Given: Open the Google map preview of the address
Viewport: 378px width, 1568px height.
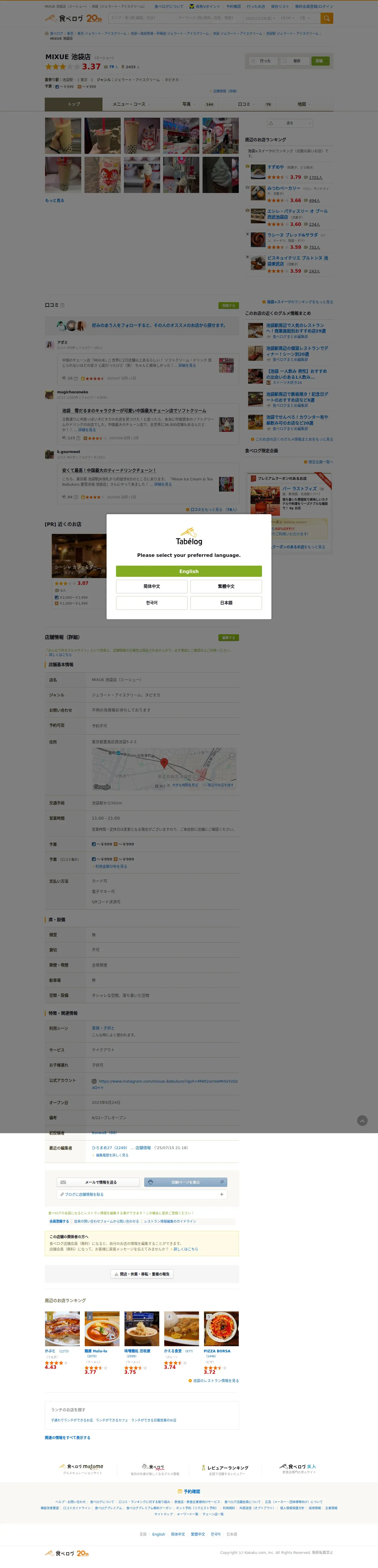Looking at the screenshot, I should [x=164, y=768].
